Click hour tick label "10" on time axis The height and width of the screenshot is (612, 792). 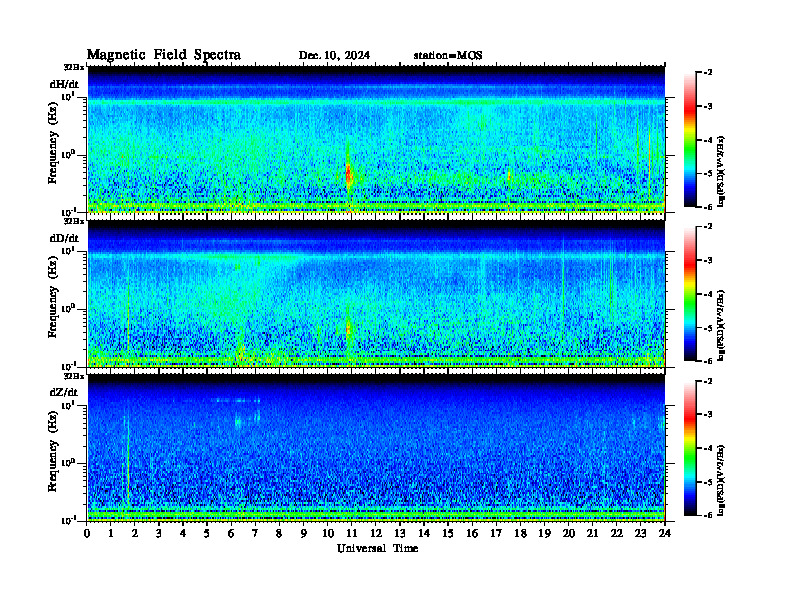click(327, 533)
